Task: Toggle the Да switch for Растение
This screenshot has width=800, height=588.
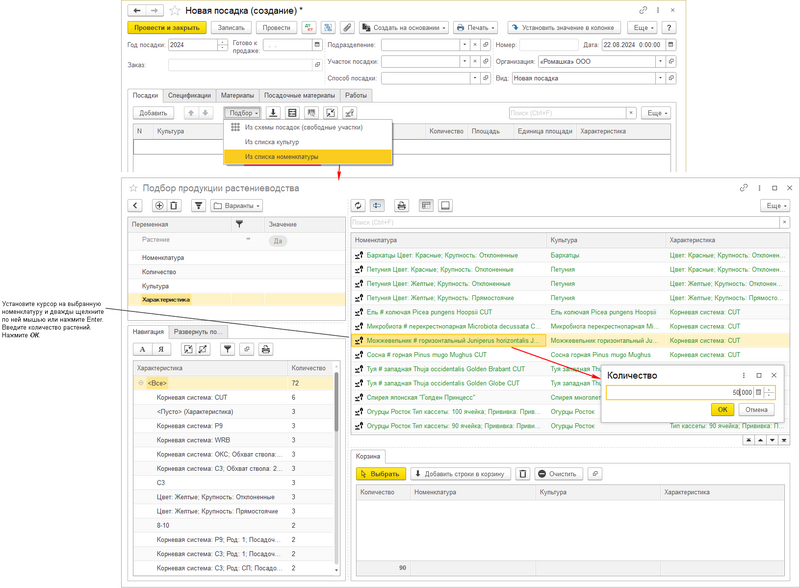Action: click(276, 241)
